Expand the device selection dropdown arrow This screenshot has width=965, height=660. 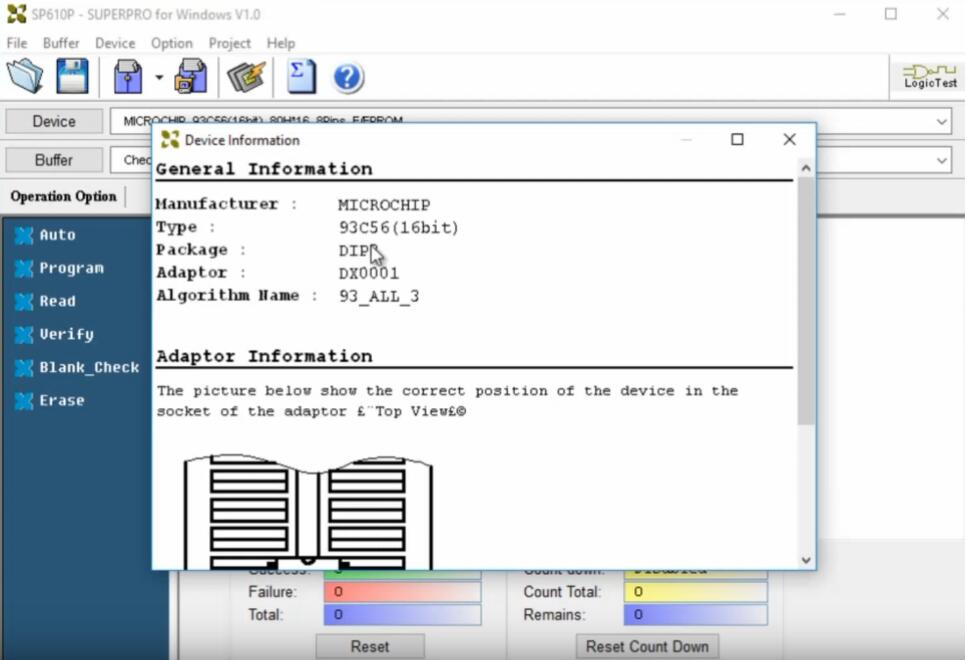tap(942, 121)
